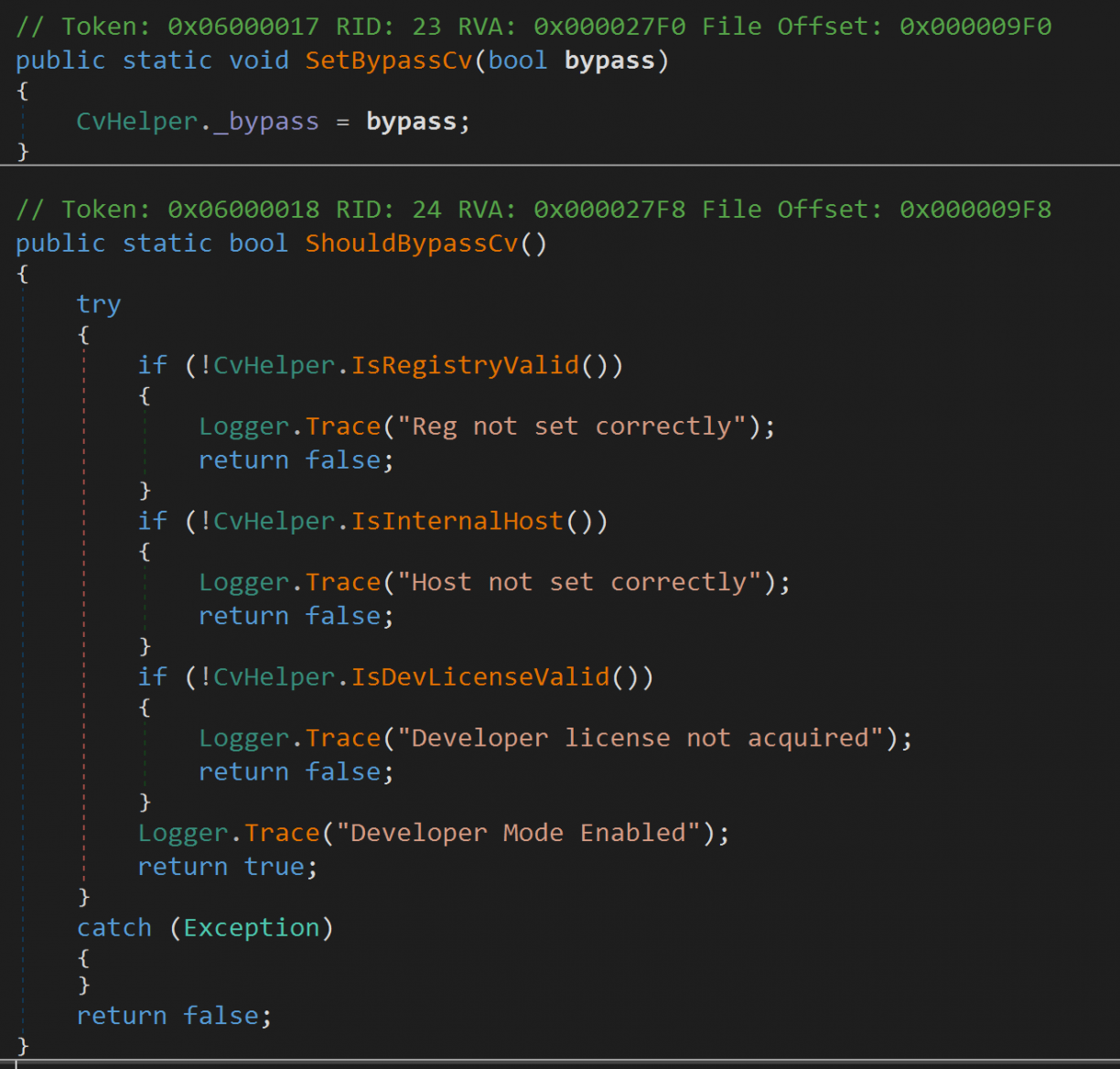
Task: Click the bold bypass parameter in SetBypassCv signature
Action: pos(609,60)
